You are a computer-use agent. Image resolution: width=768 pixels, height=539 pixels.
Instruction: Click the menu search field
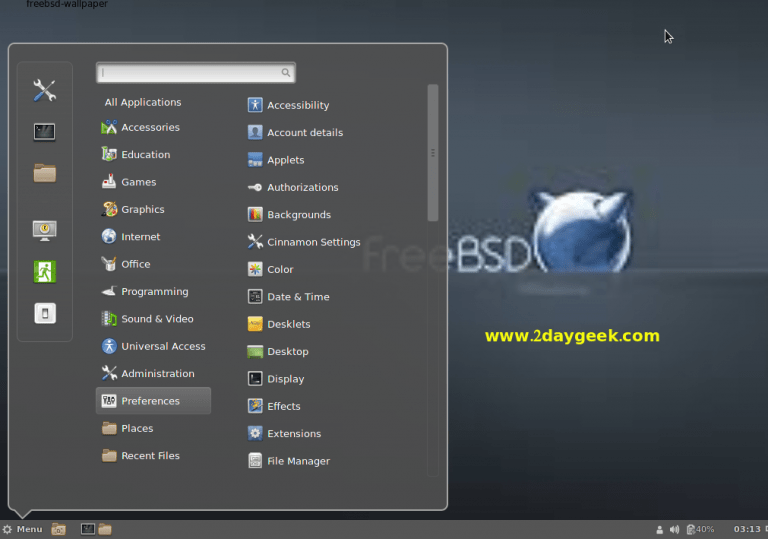click(x=195, y=73)
